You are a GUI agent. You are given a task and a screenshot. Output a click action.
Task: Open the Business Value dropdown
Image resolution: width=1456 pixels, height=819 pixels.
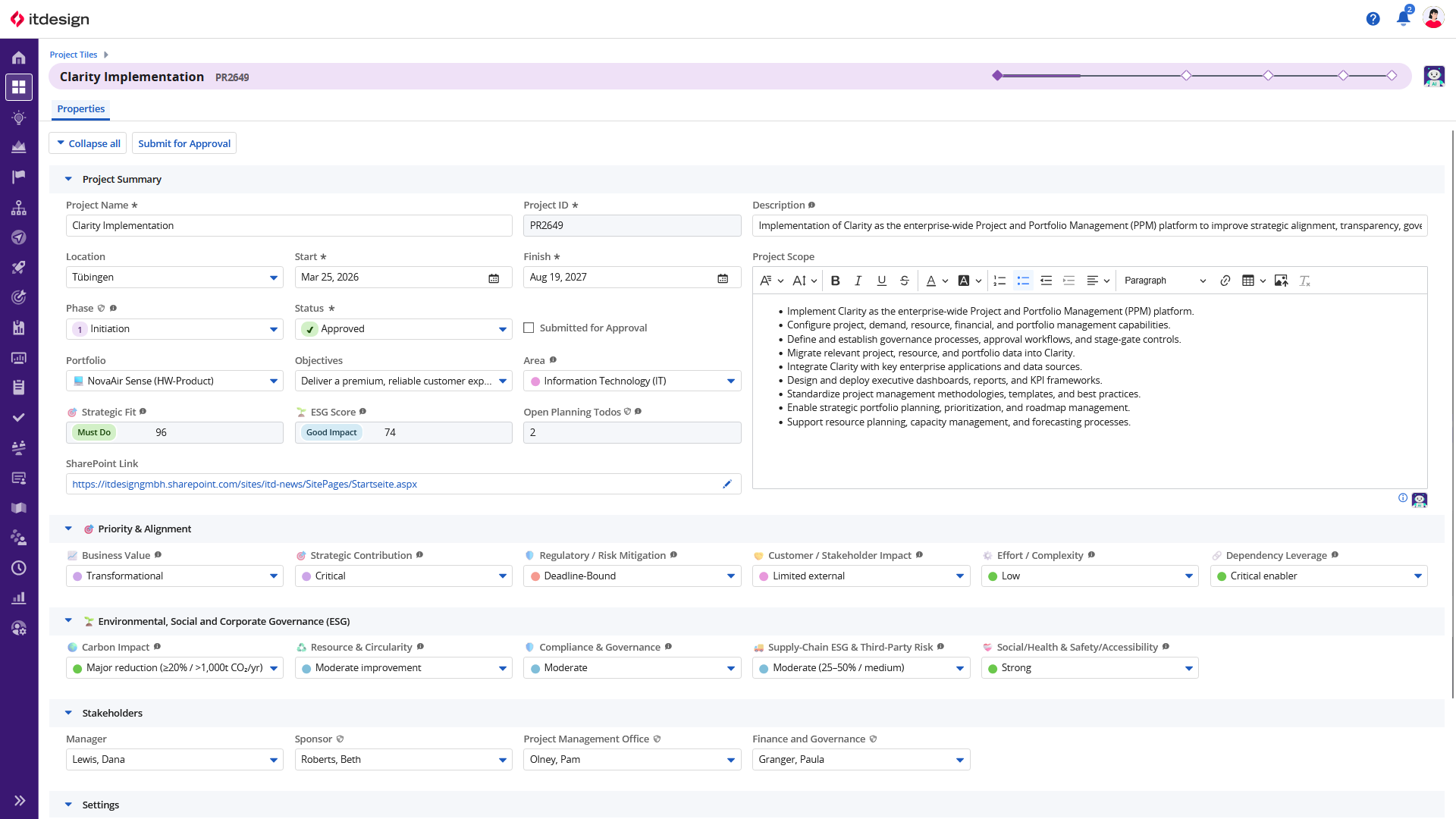coord(174,576)
